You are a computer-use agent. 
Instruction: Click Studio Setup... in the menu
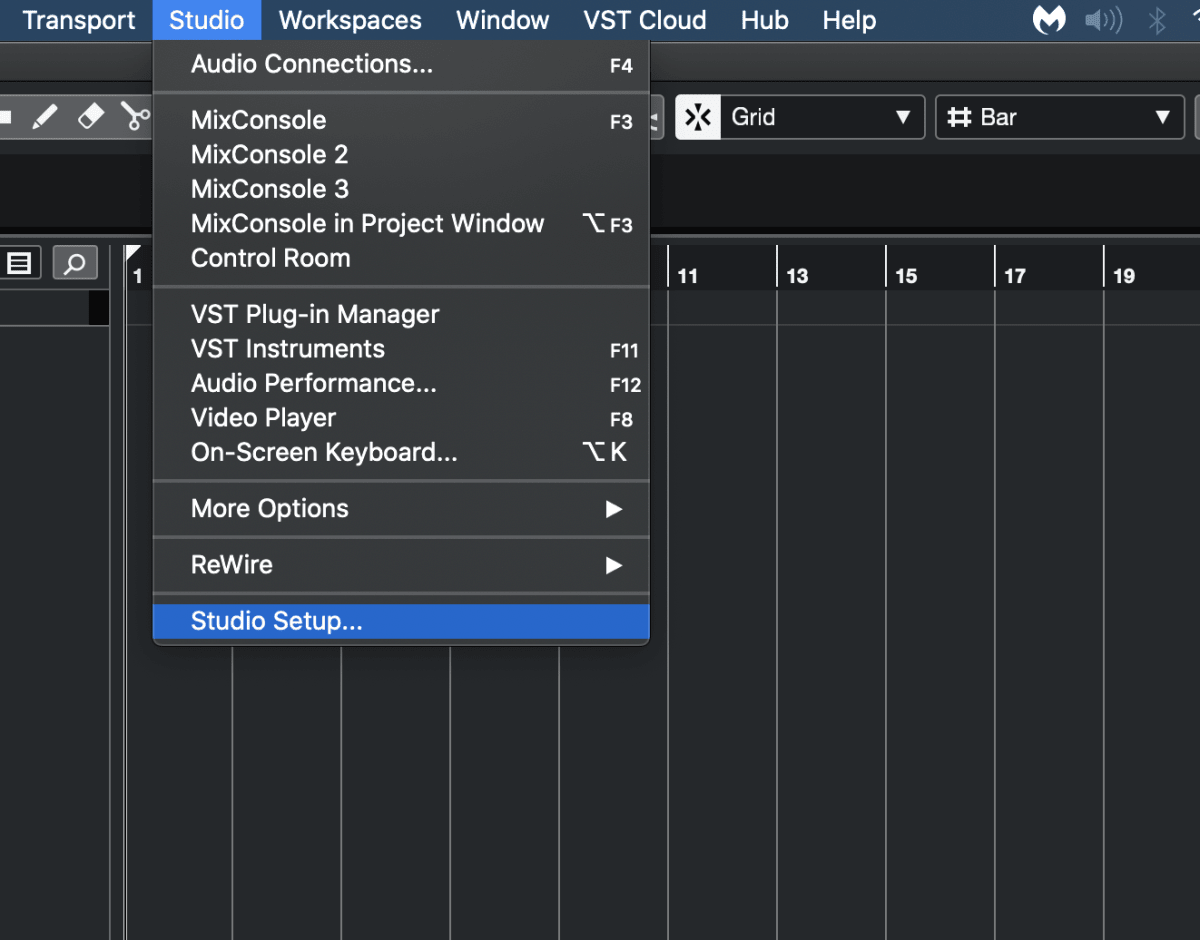(401, 621)
